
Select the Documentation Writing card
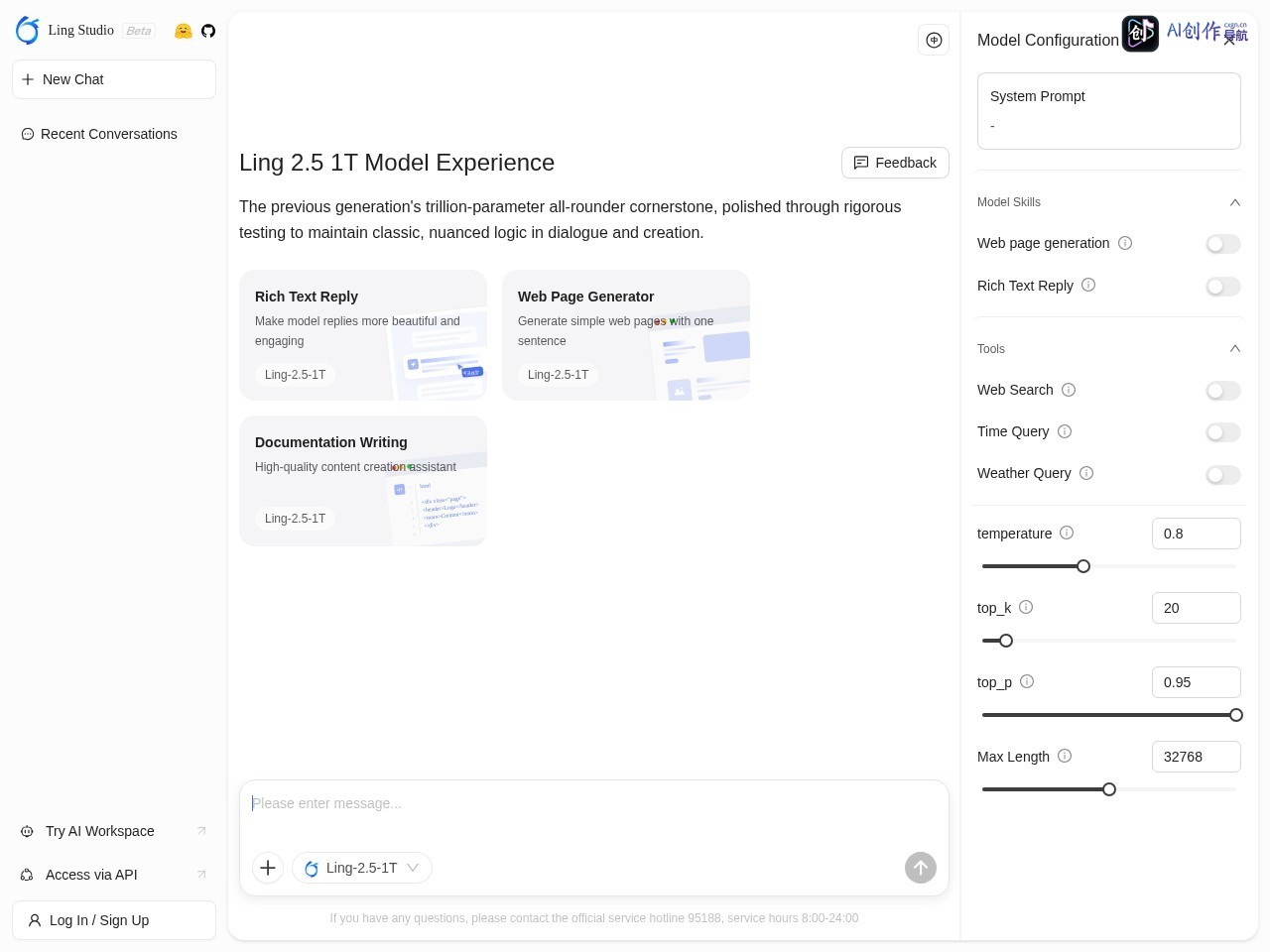tap(363, 481)
